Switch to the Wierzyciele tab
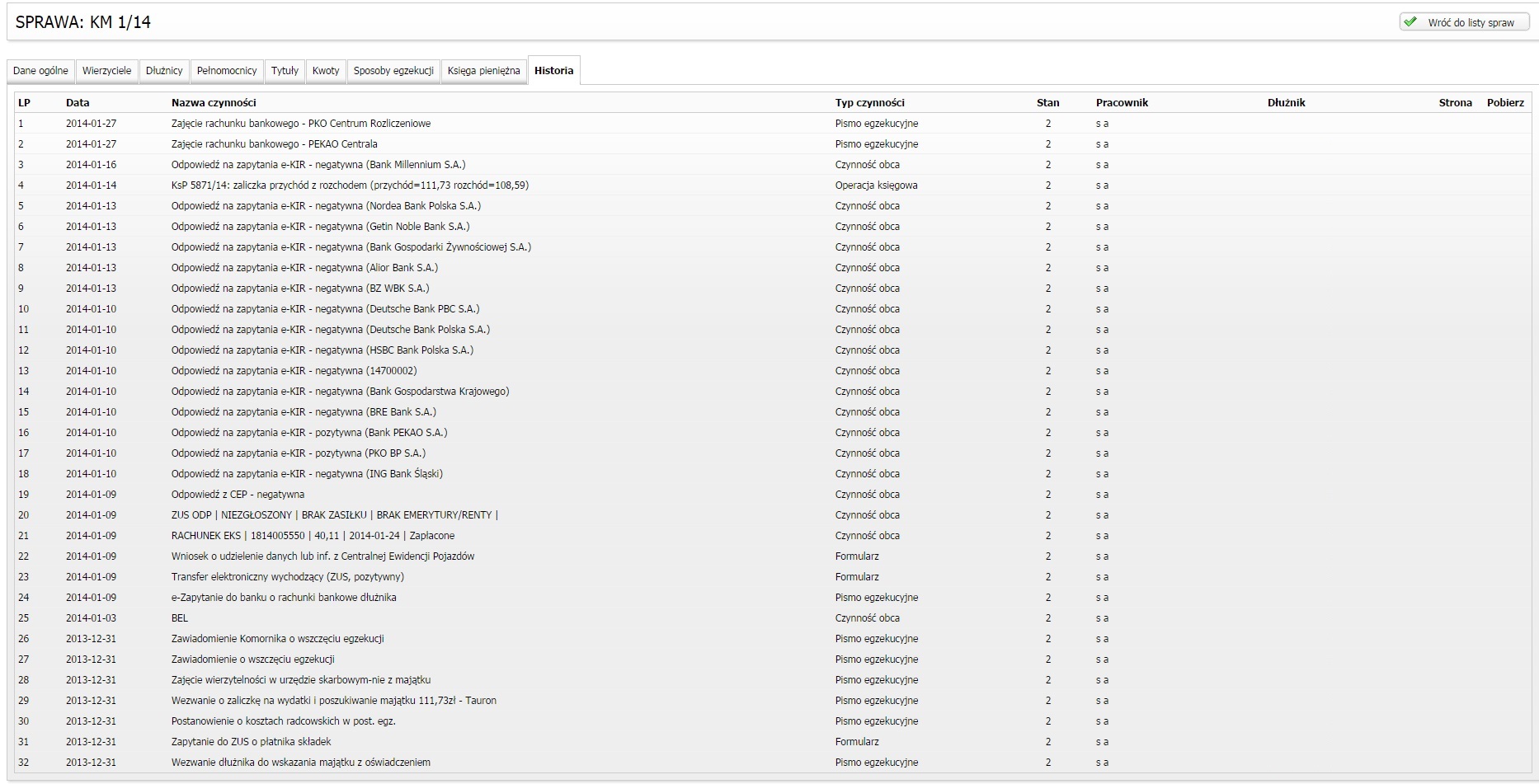The width and height of the screenshot is (1539, 784). click(106, 71)
